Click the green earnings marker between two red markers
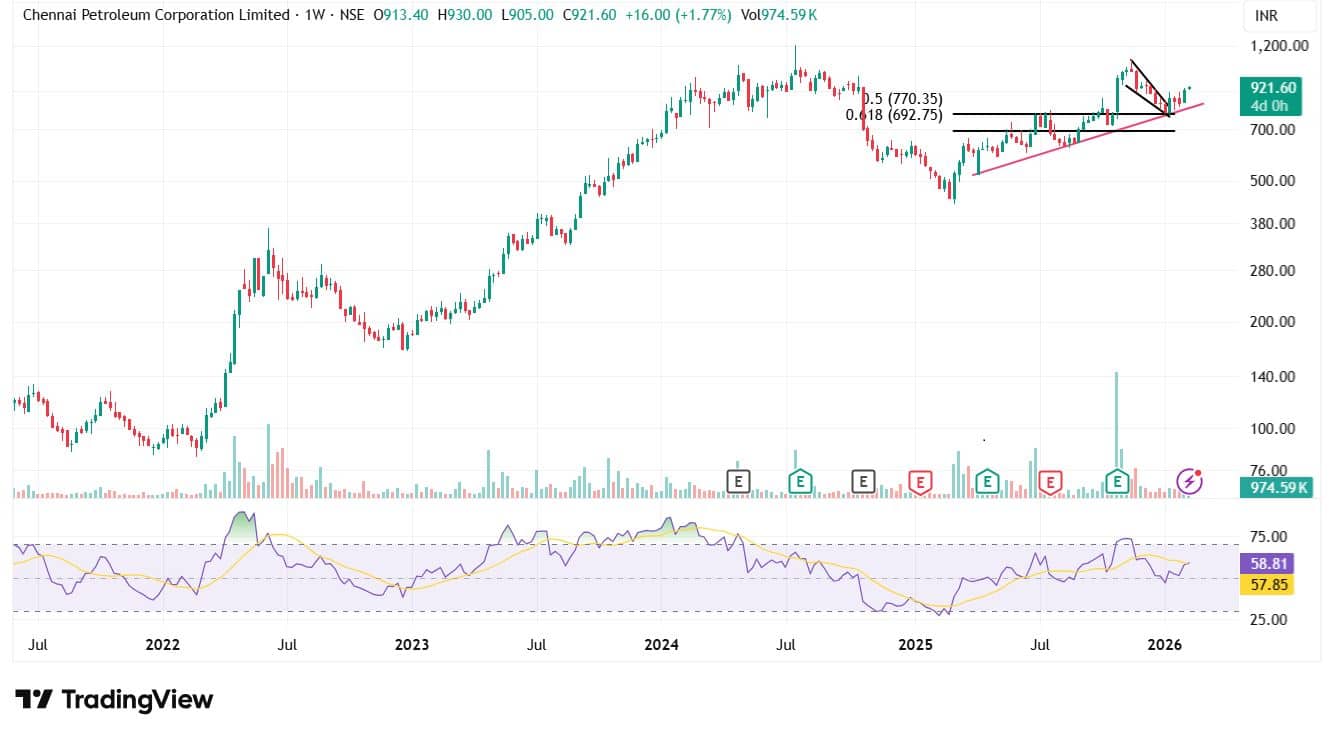The width and height of the screenshot is (1334, 737). click(988, 481)
